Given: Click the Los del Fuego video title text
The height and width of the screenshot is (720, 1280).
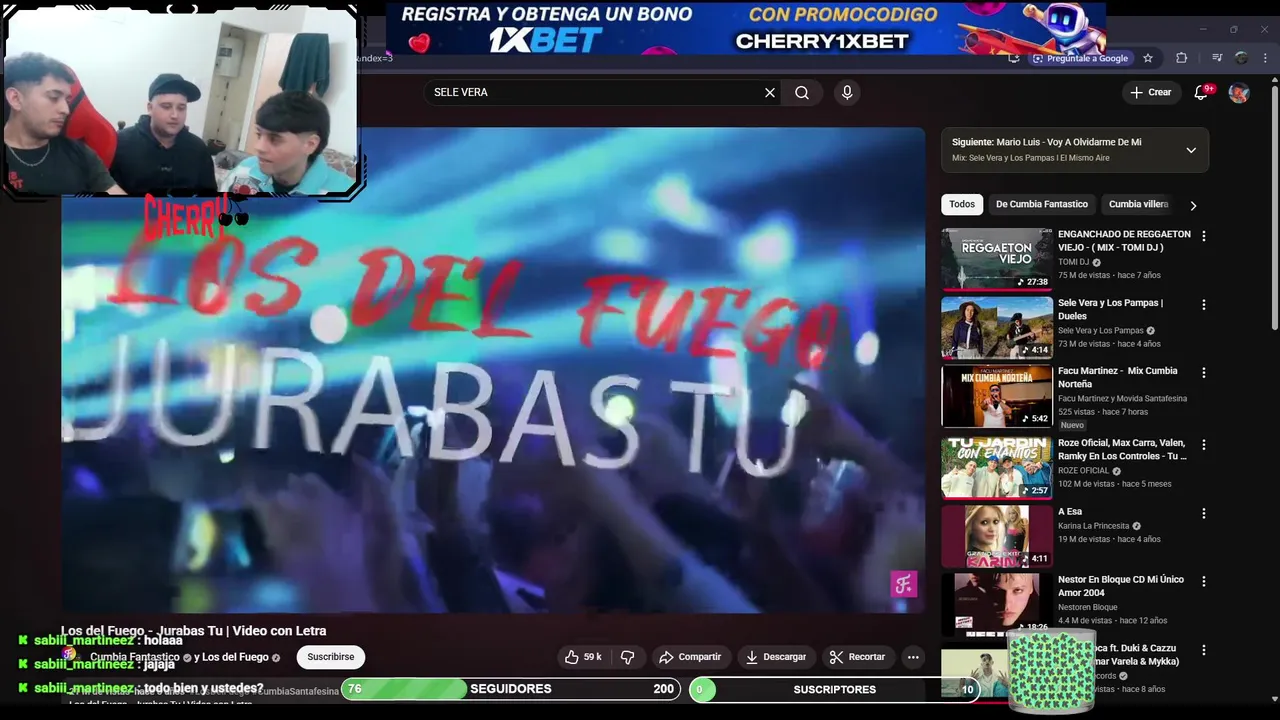Looking at the screenshot, I should (x=194, y=631).
